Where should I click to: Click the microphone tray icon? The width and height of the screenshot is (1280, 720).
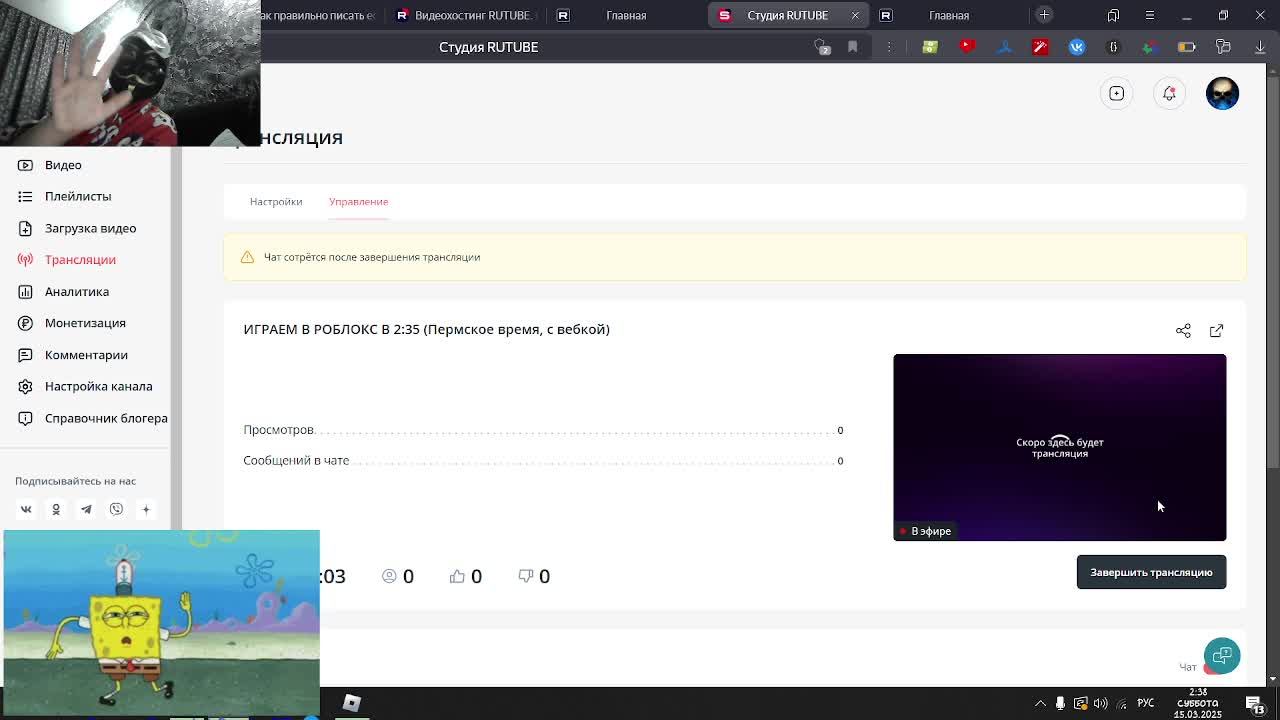coord(1060,703)
